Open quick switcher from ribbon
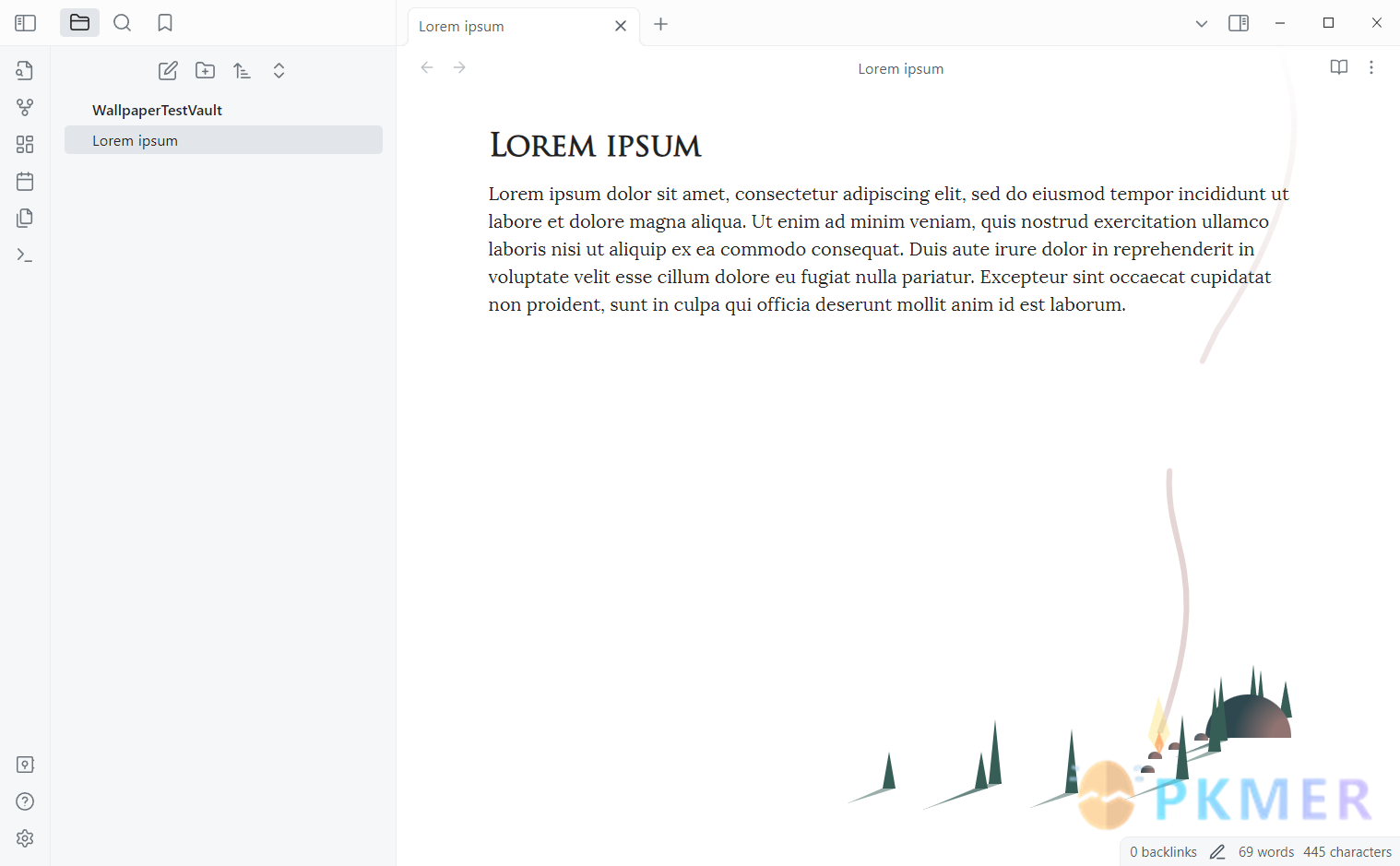1400x866 pixels. (25, 70)
